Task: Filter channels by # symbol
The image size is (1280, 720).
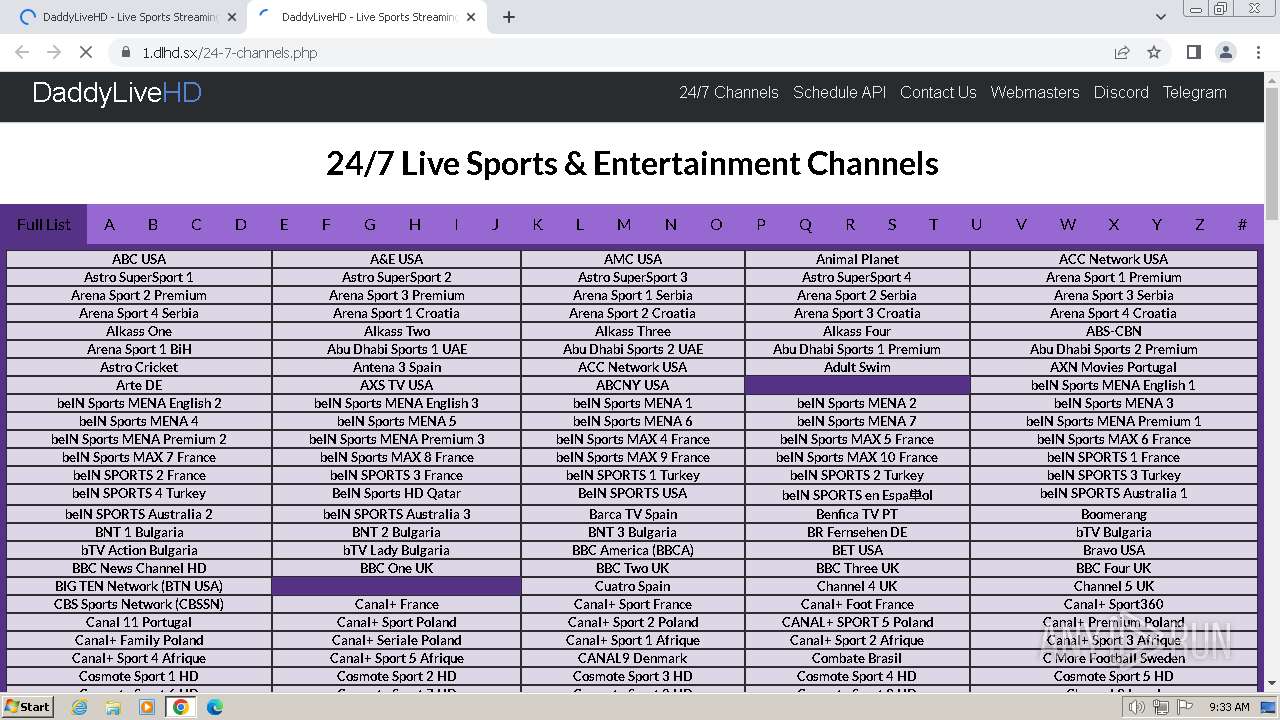Action: (1242, 224)
